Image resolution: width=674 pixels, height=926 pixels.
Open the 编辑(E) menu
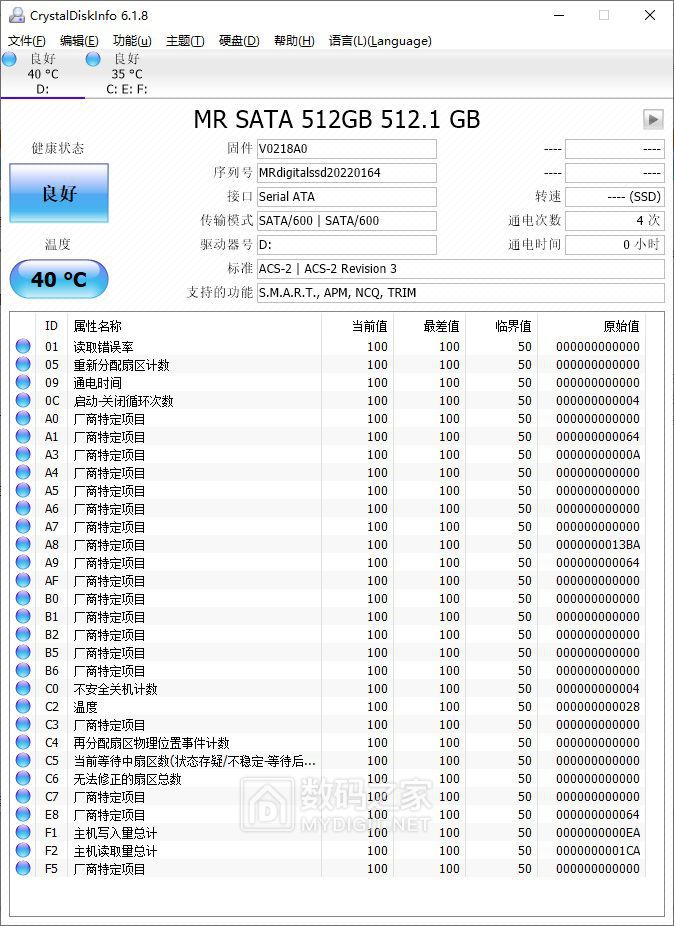pyautogui.click(x=79, y=41)
